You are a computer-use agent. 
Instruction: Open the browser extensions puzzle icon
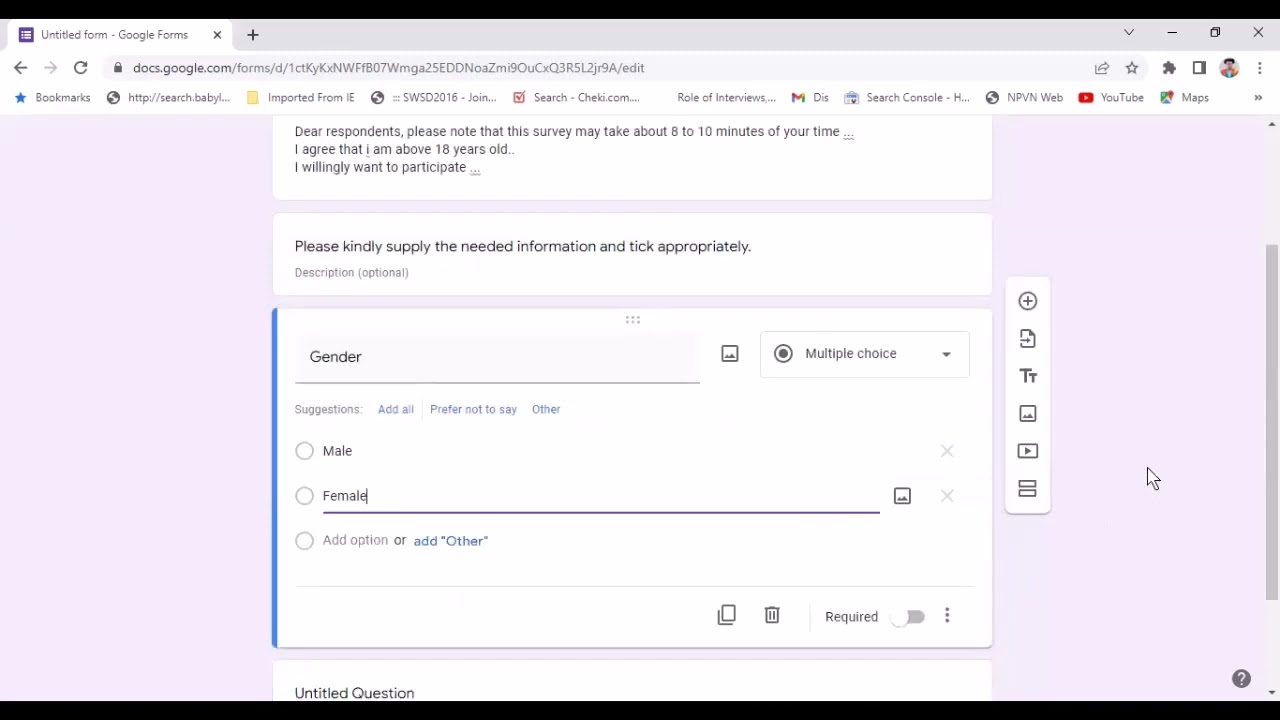pos(1169,68)
